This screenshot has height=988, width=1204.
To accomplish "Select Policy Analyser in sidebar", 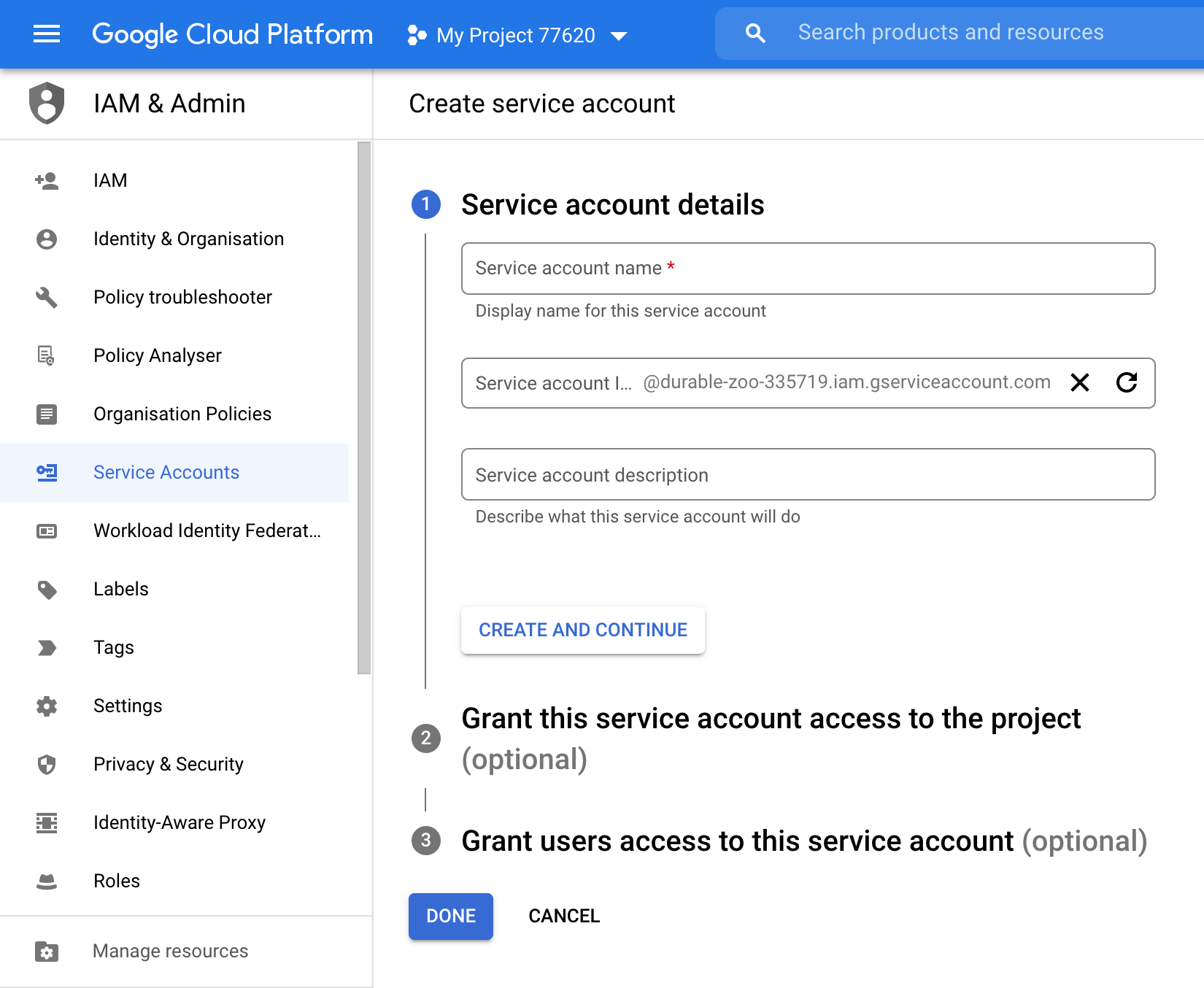I will coord(174,355).
